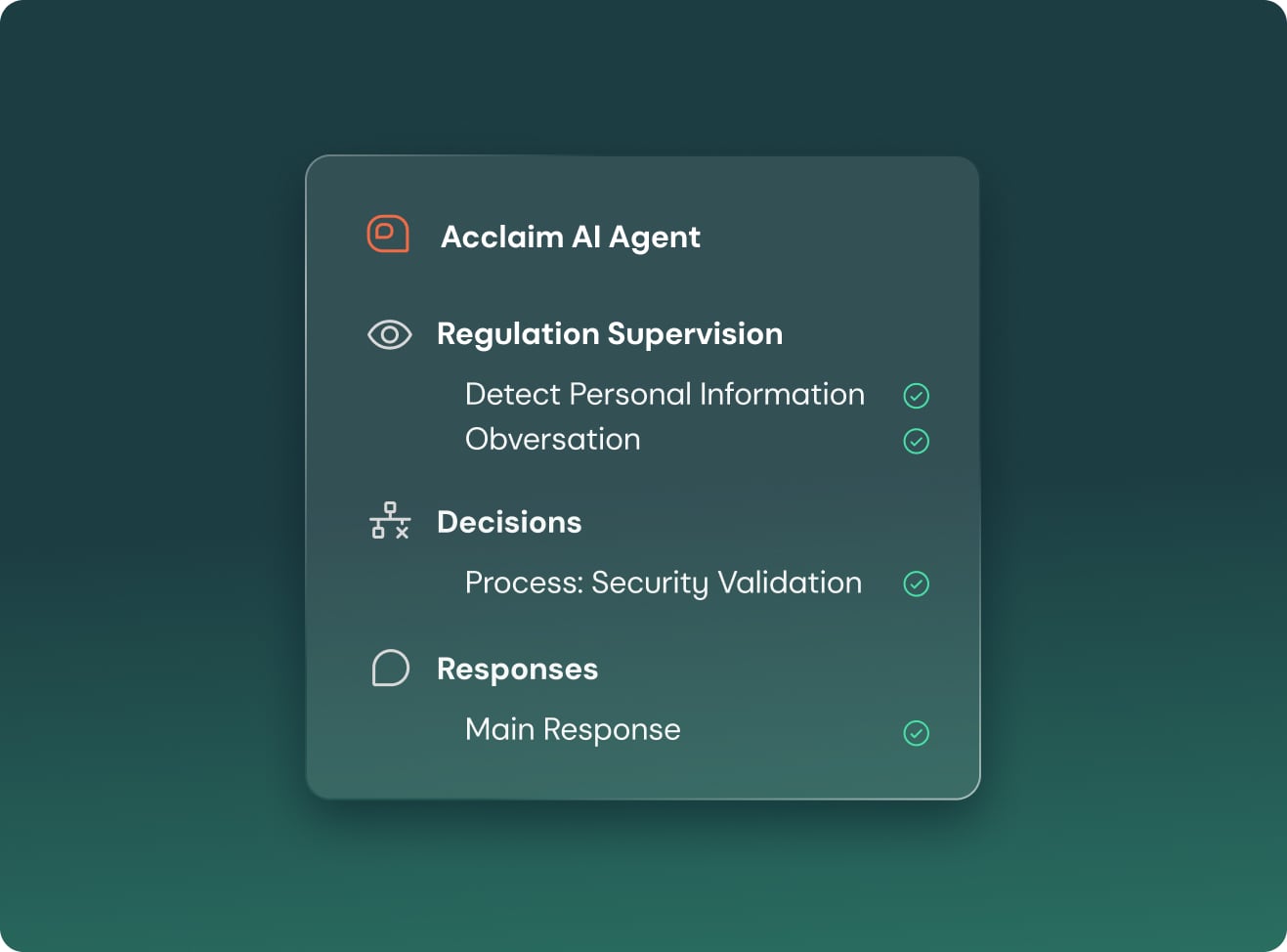1287x952 pixels.
Task: Click the checkmark beside Detect Personal Information
Action: pyautogui.click(x=916, y=396)
